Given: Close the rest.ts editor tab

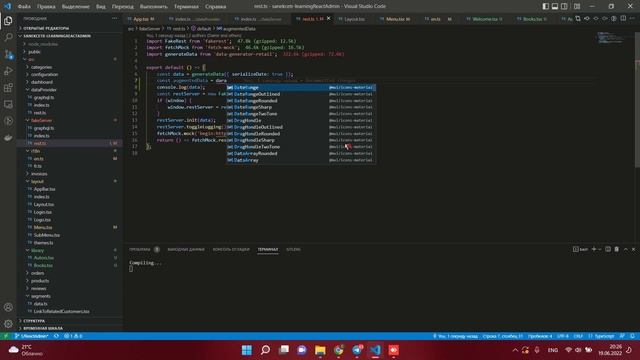Looking at the screenshot, I should tap(329, 18).
